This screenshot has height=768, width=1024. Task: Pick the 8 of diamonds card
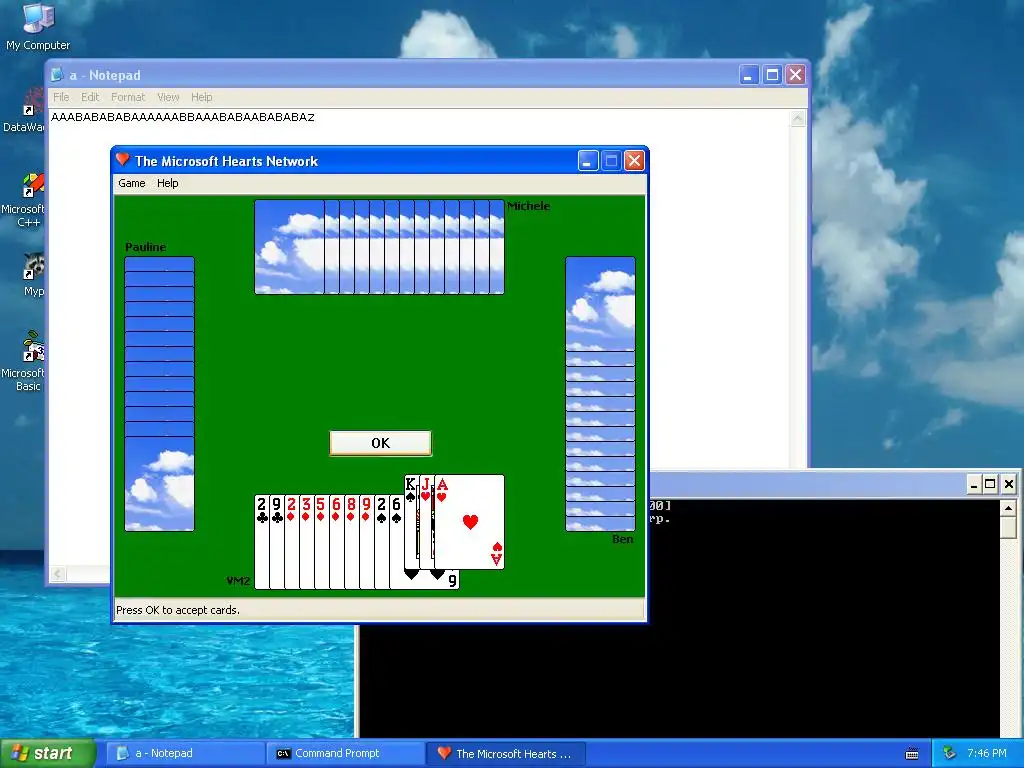(x=352, y=542)
